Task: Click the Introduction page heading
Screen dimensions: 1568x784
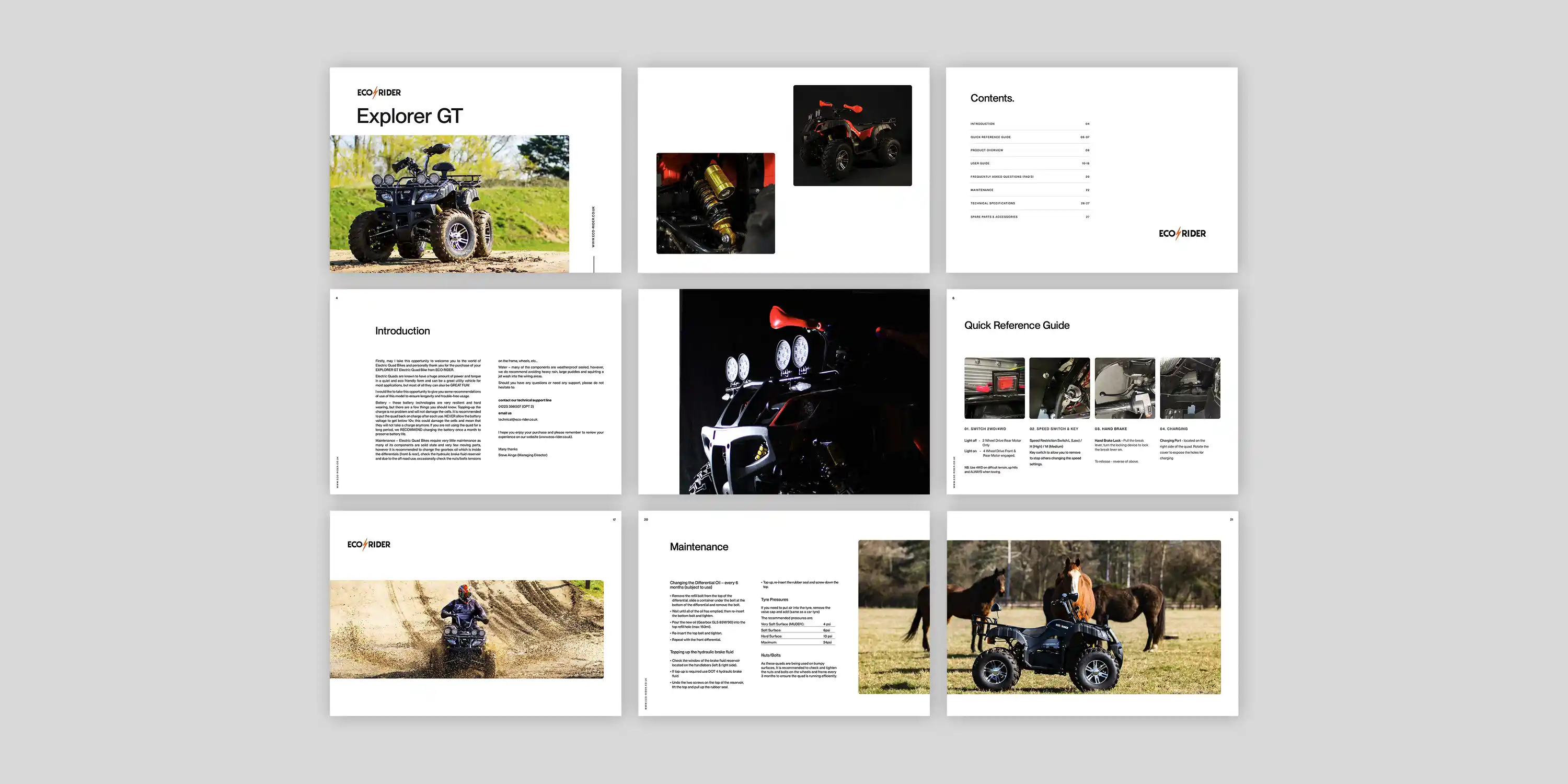Action: (402, 330)
